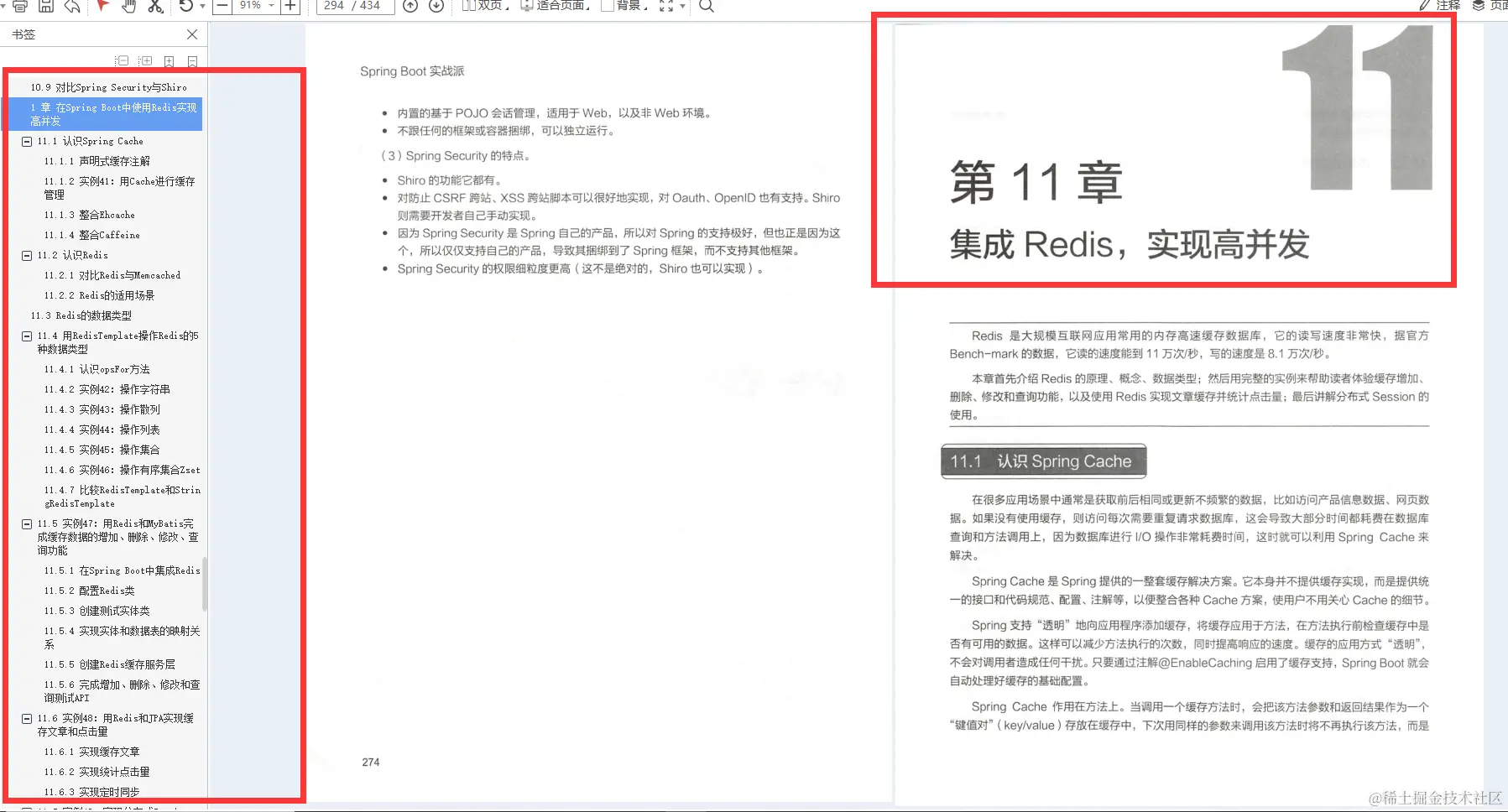Click the chapter title 集成 Redis，实现高并发
1508x812 pixels.
coord(1130,245)
